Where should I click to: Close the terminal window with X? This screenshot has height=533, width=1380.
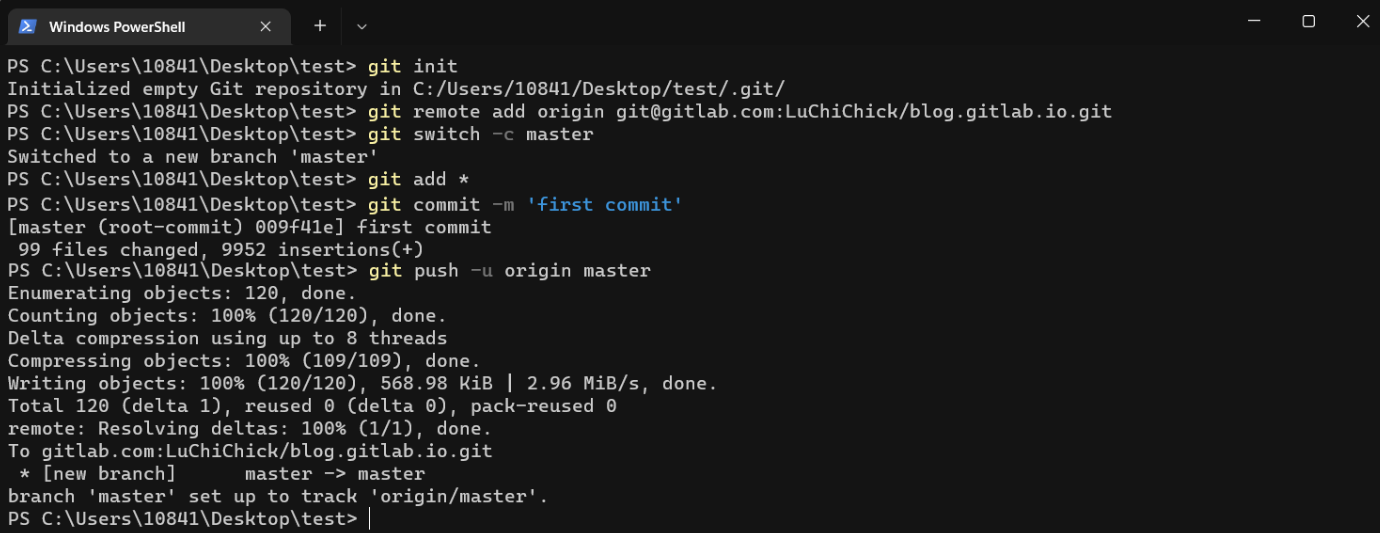tap(1361, 21)
